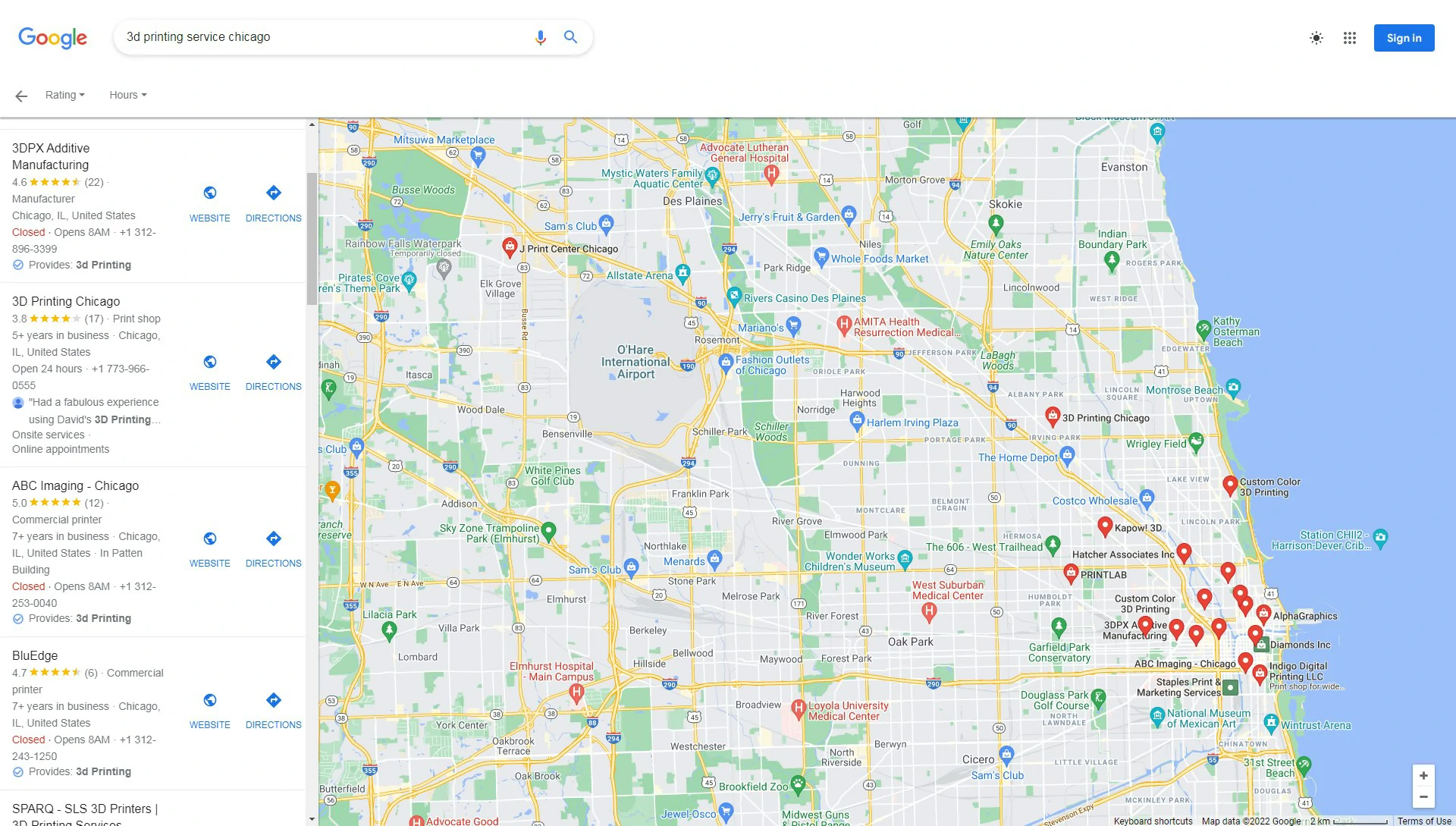Run the search with the magnifying glass
This screenshot has width=1456, height=826.
coord(570,36)
